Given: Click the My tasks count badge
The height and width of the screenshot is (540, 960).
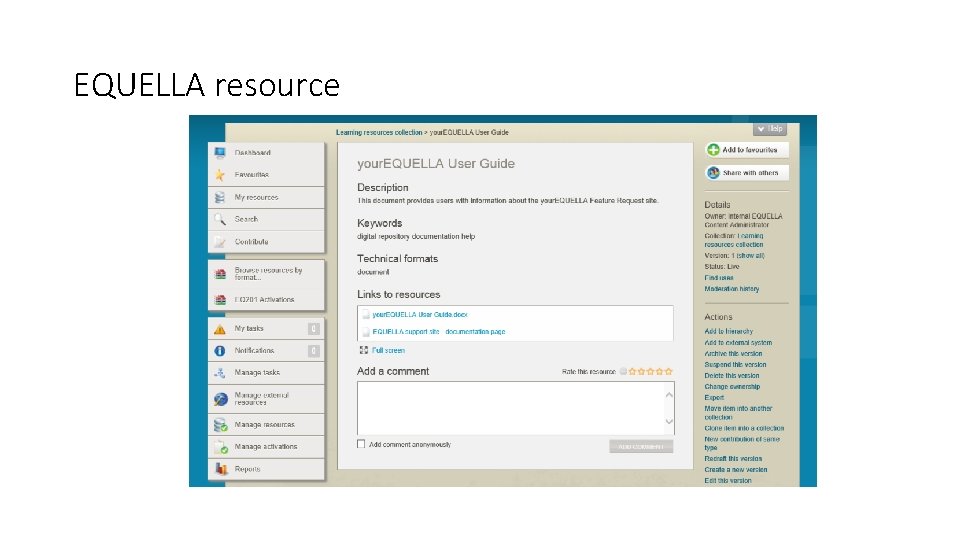Looking at the screenshot, I should point(313,329).
